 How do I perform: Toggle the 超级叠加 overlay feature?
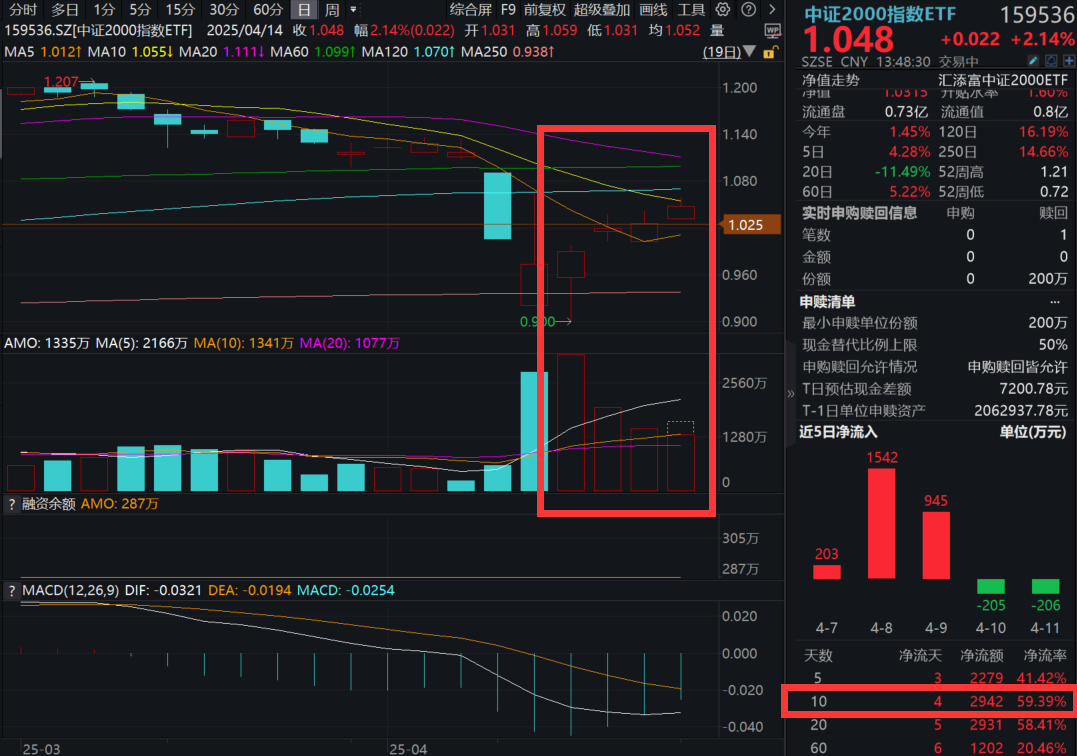[601, 9]
